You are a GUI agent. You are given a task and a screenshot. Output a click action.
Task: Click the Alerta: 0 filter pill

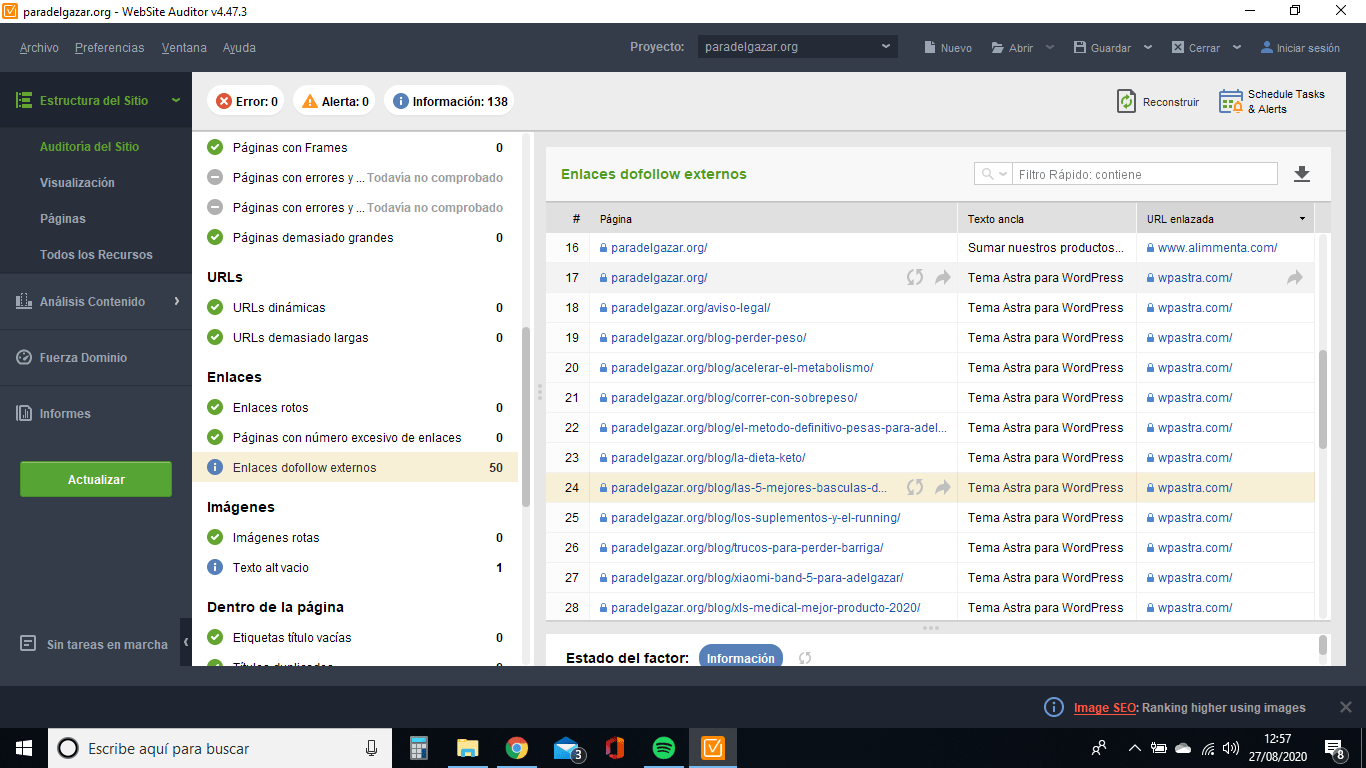pos(335,101)
